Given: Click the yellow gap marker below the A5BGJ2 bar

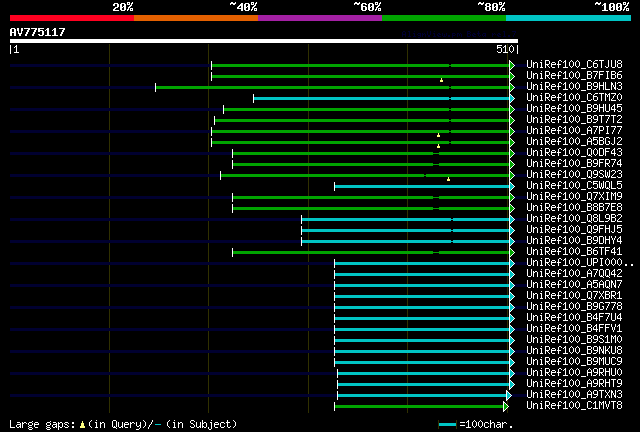Looking at the screenshot, I should pos(438,146).
